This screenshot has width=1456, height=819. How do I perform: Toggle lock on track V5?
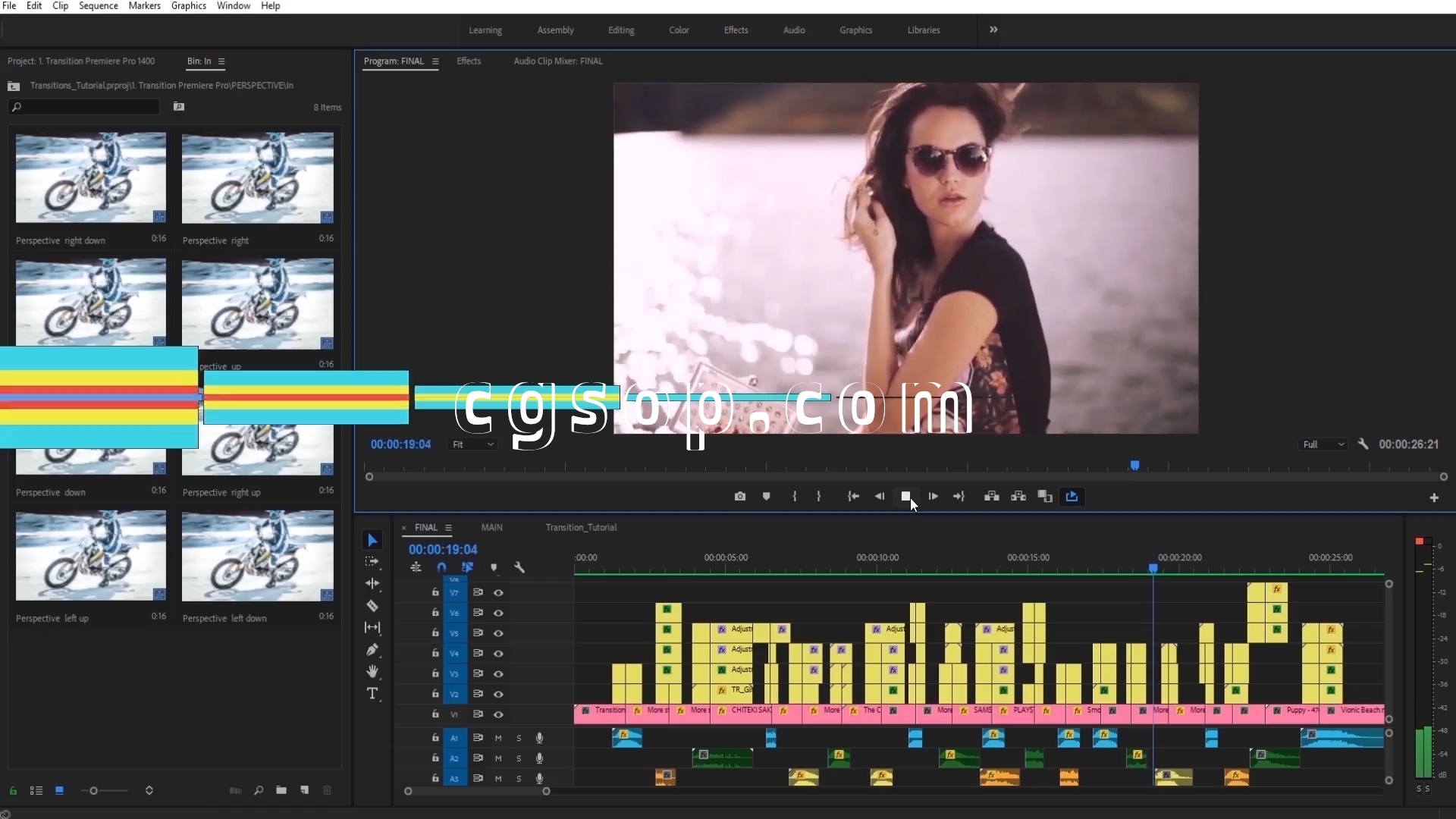tap(435, 632)
